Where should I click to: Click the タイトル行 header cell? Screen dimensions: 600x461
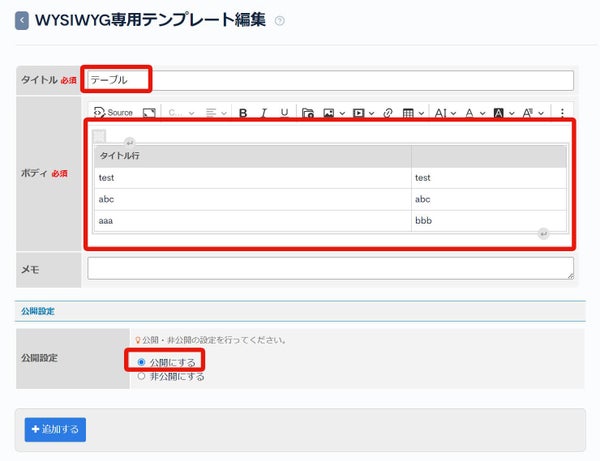253,156
